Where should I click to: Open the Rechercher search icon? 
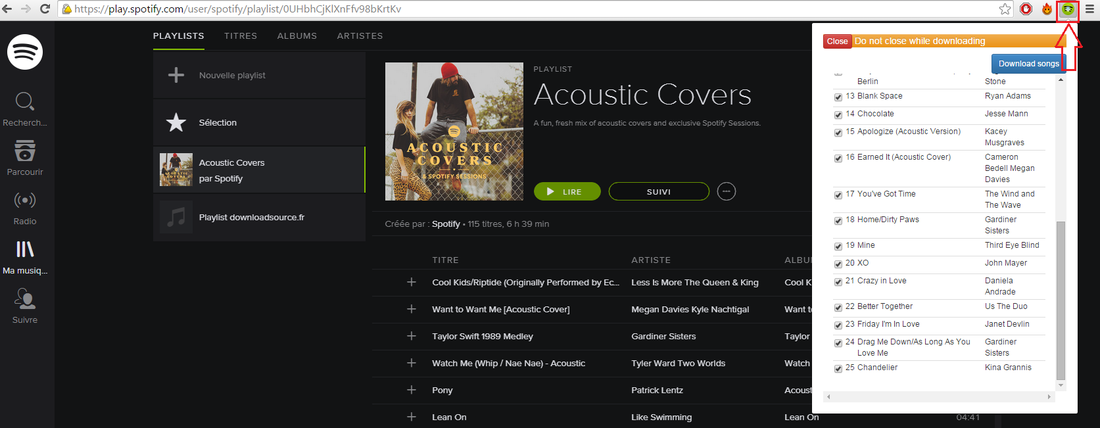coord(25,103)
